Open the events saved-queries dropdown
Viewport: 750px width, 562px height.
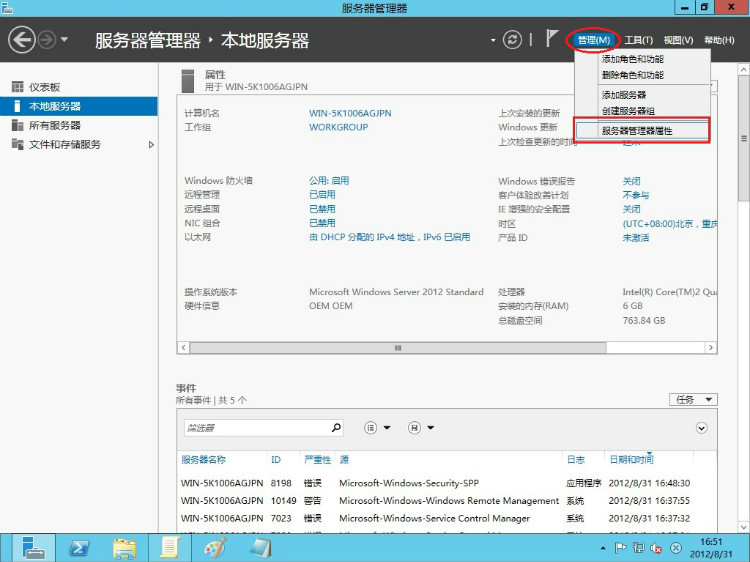point(420,428)
